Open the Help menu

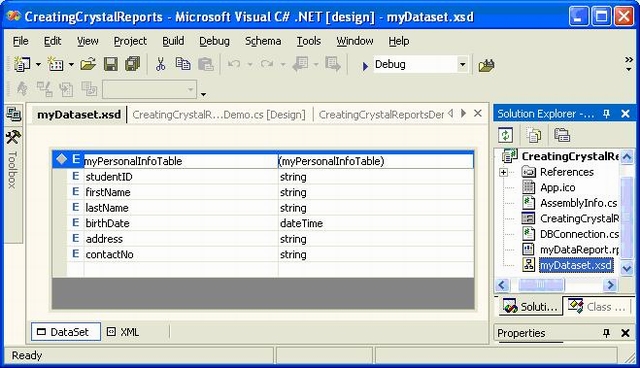click(x=399, y=41)
